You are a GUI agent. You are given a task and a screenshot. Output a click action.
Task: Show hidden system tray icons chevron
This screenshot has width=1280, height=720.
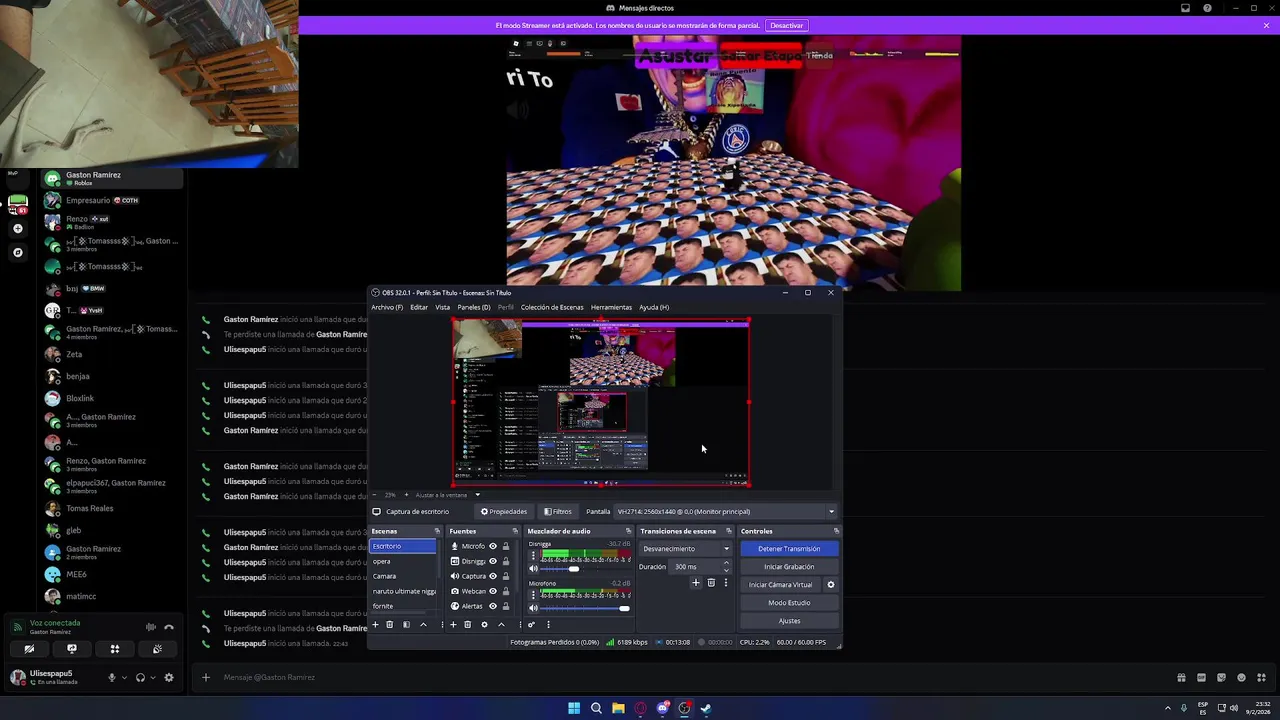pos(1168,708)
